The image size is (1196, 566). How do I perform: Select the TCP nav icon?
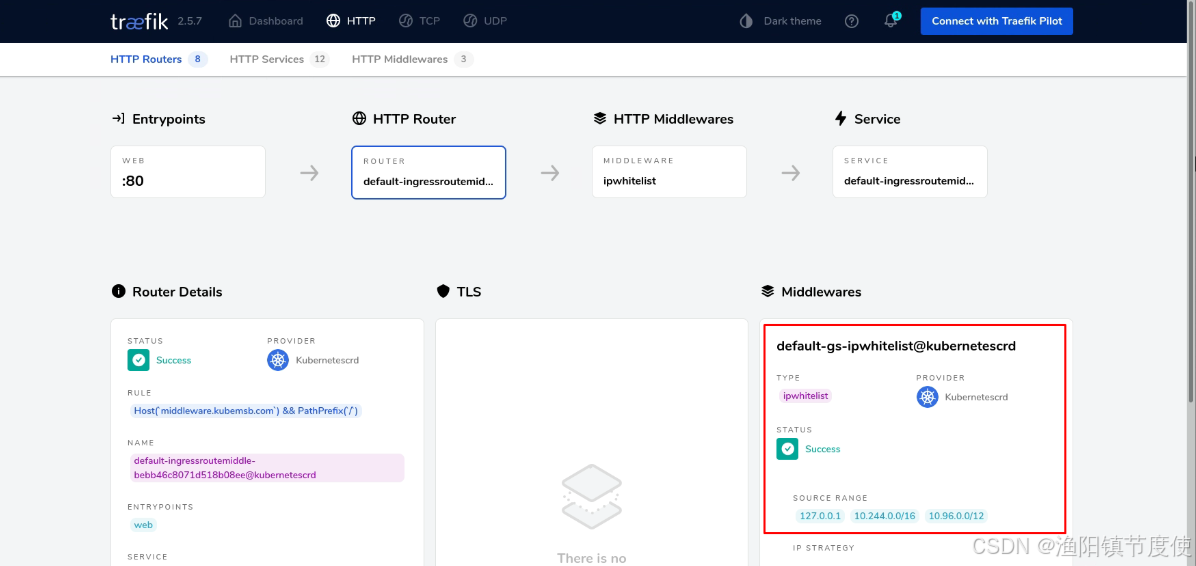click(406, 21)
